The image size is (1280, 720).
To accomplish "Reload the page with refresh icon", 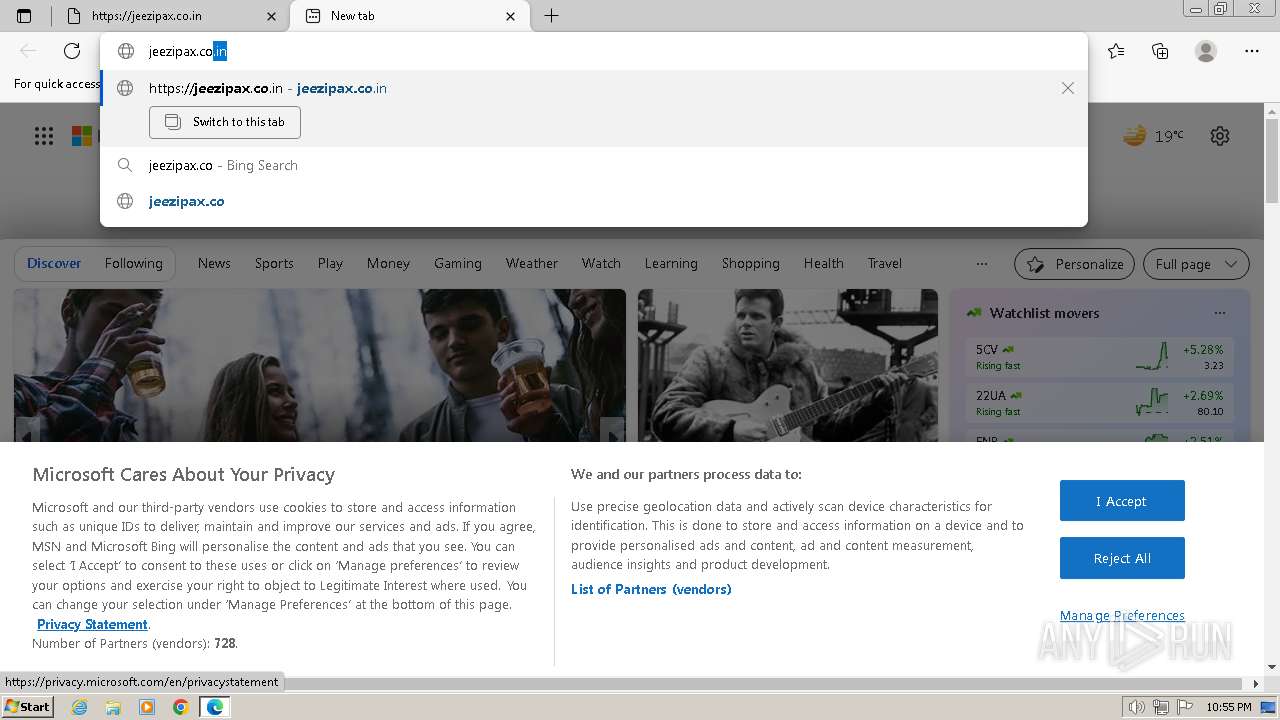I will coord(72,51).
